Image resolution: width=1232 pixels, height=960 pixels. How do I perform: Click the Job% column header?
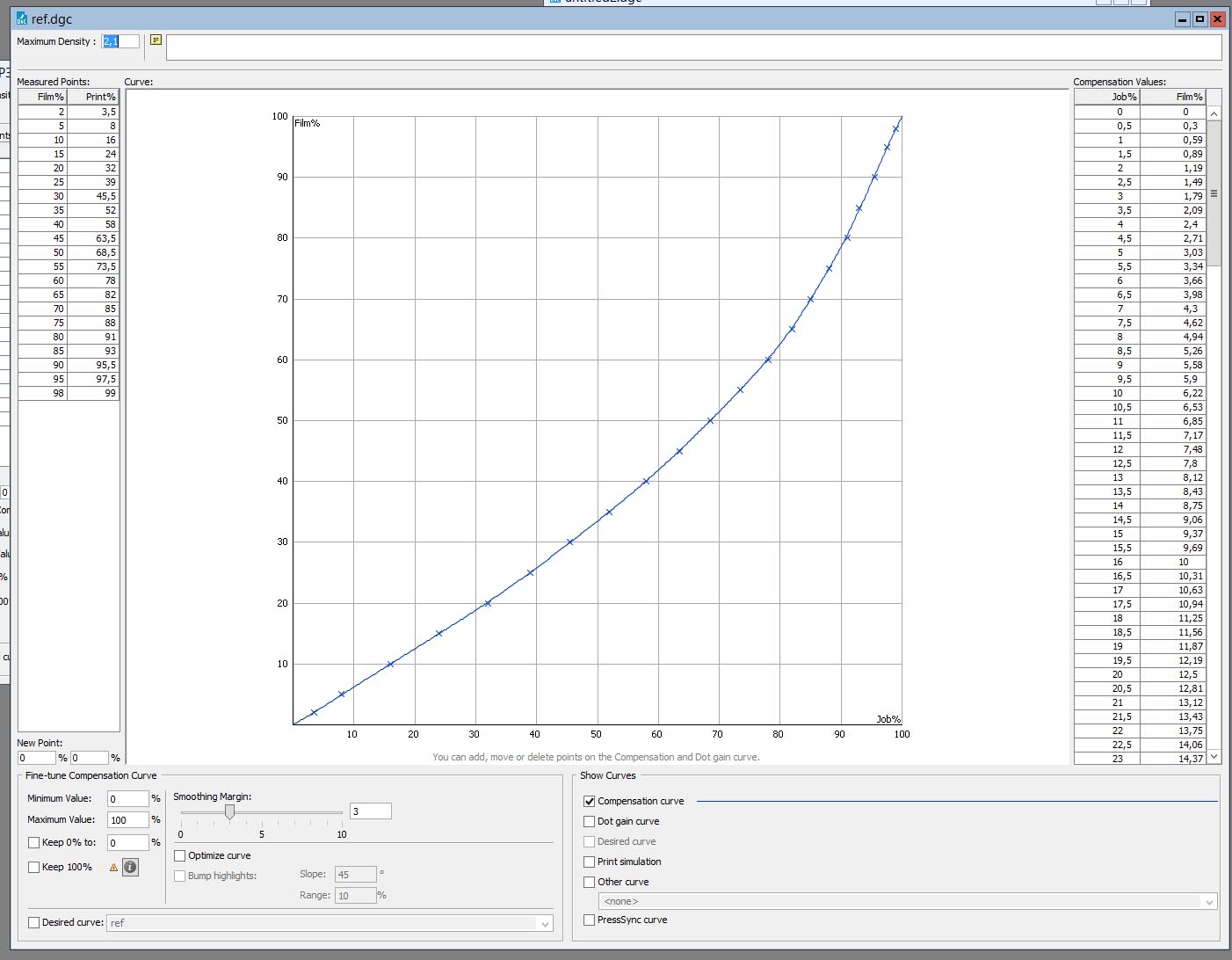(x=1107, y=97)
